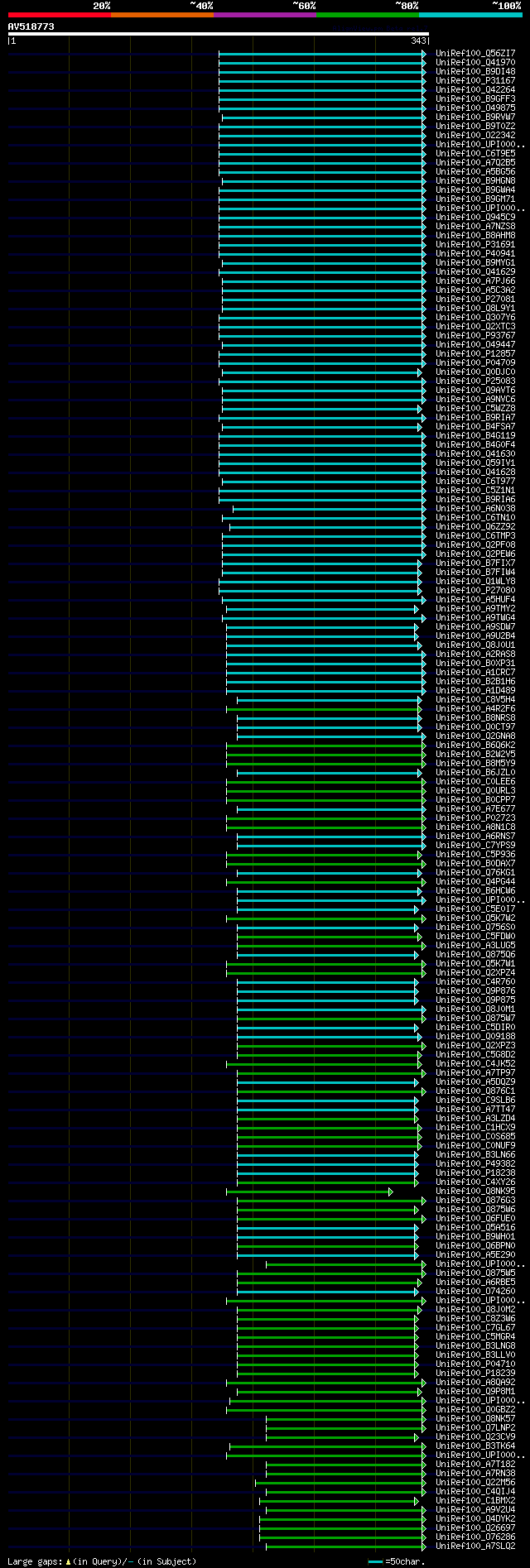Select the hit name UniRef100_A7TP97
The height and width of the screenshot is (1568, 530).
pyautogui.click(x=475, y=1072)
